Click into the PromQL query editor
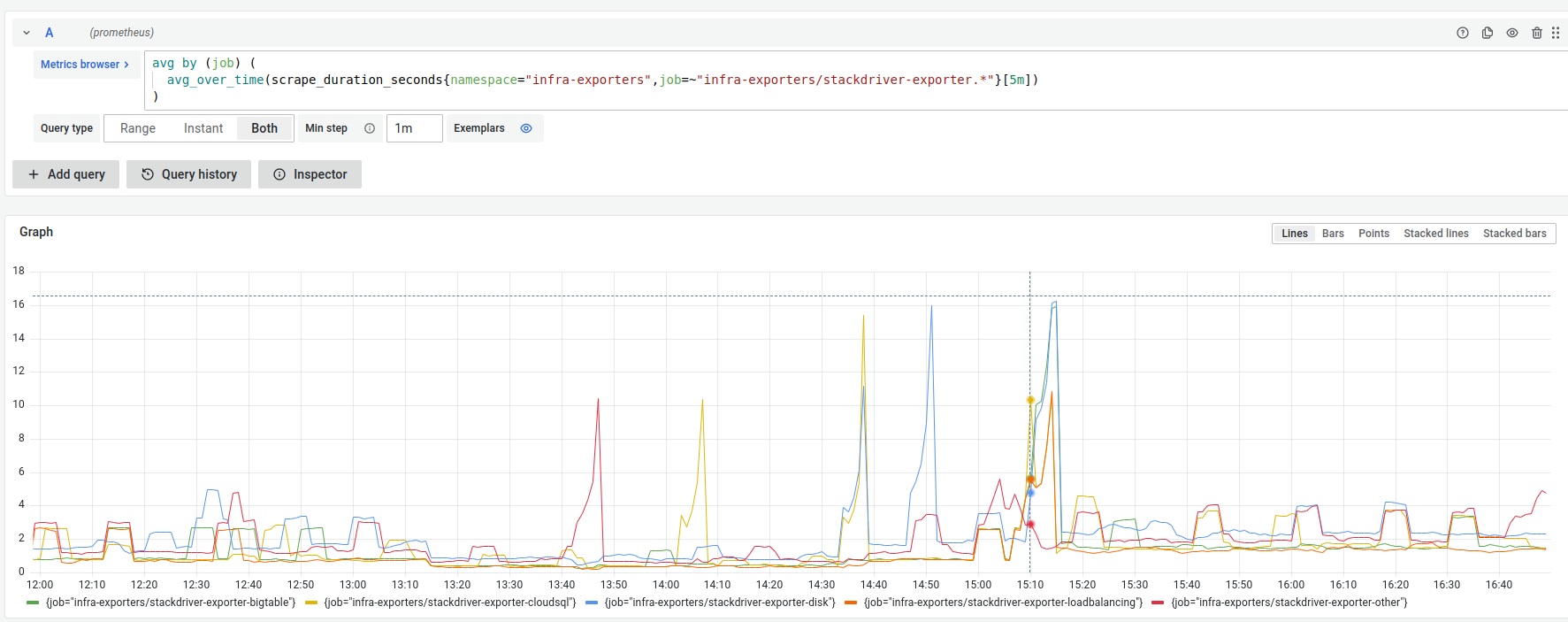Image resolution: width=1568 pixels, height=622 pixels. coord(854,80)
